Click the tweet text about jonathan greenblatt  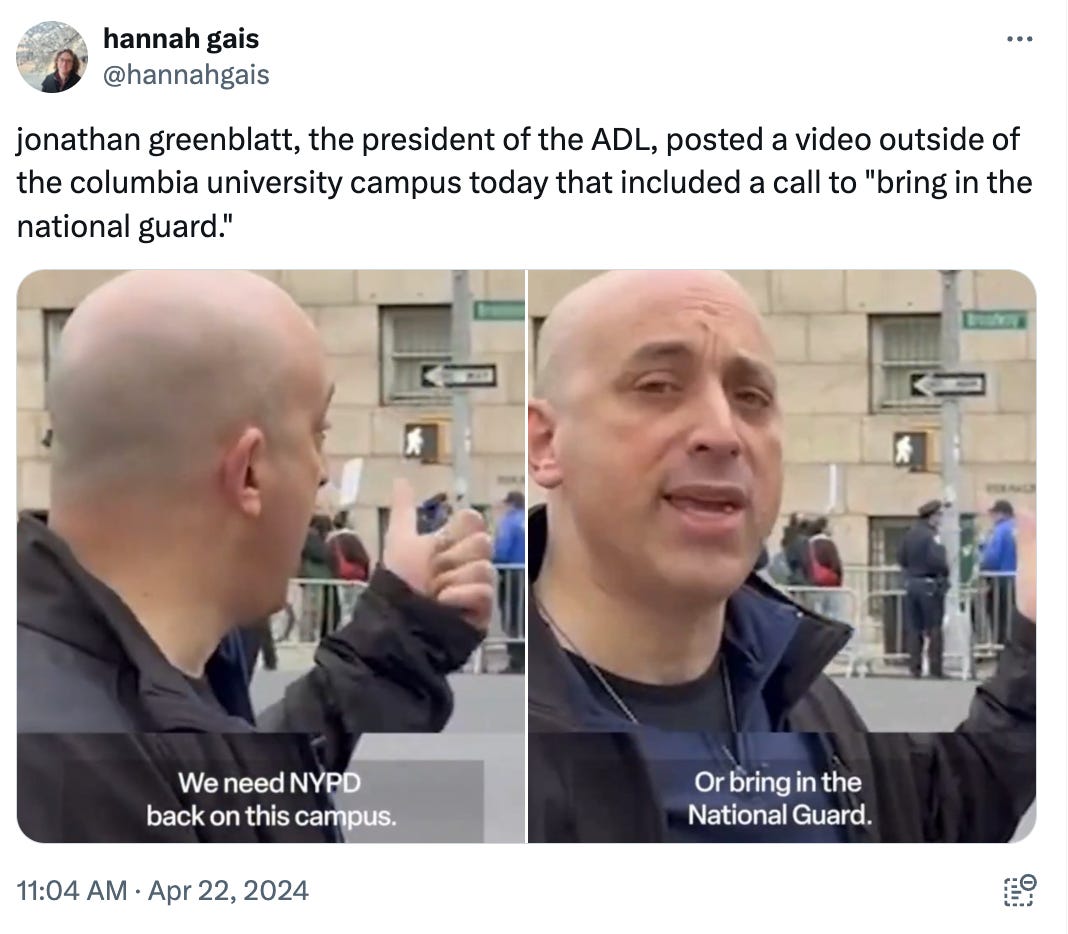pos(524,183)
